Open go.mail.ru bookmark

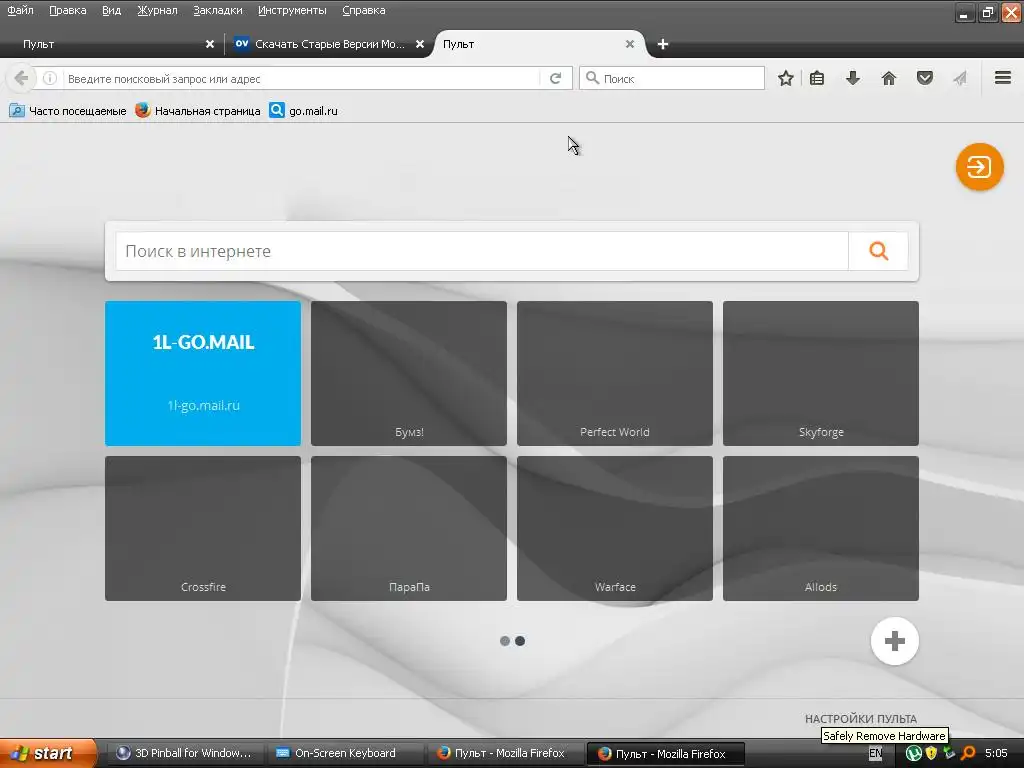click(304, 111)
